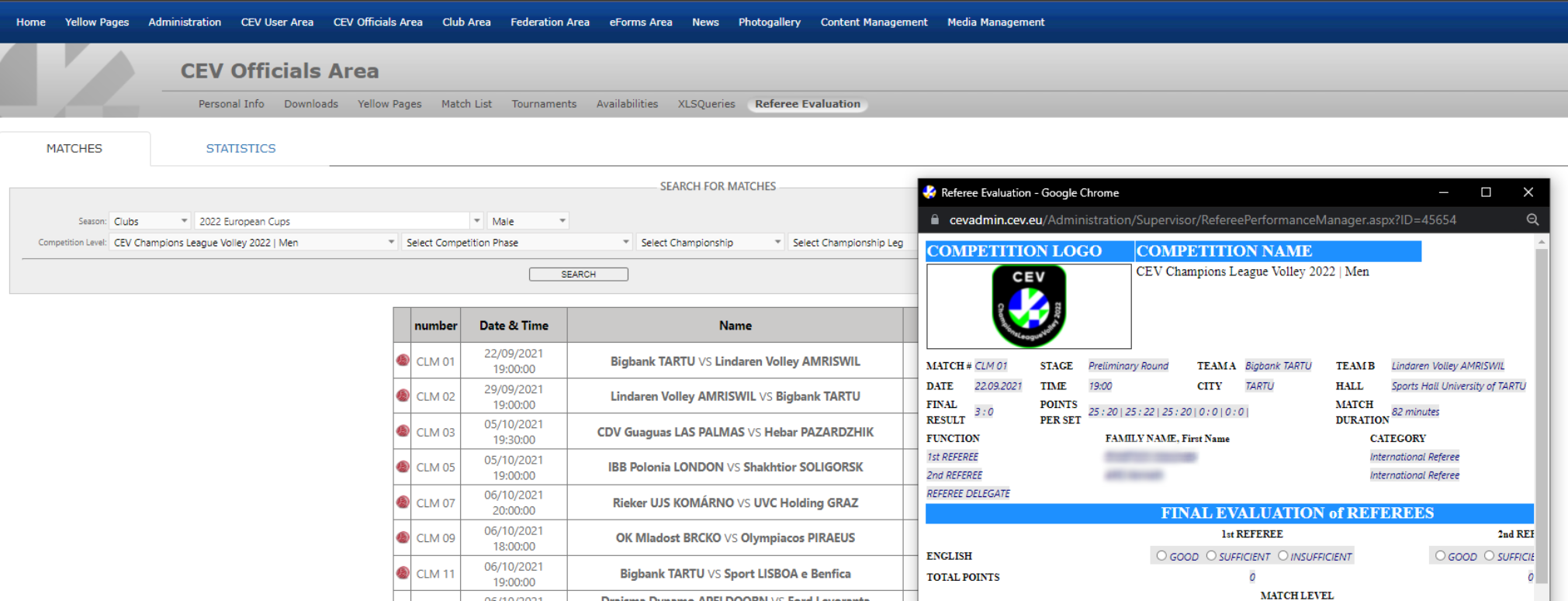Screen dimensions: 1568x601
Task: Open Home in top navigation
Action: (x=31, y=22)
